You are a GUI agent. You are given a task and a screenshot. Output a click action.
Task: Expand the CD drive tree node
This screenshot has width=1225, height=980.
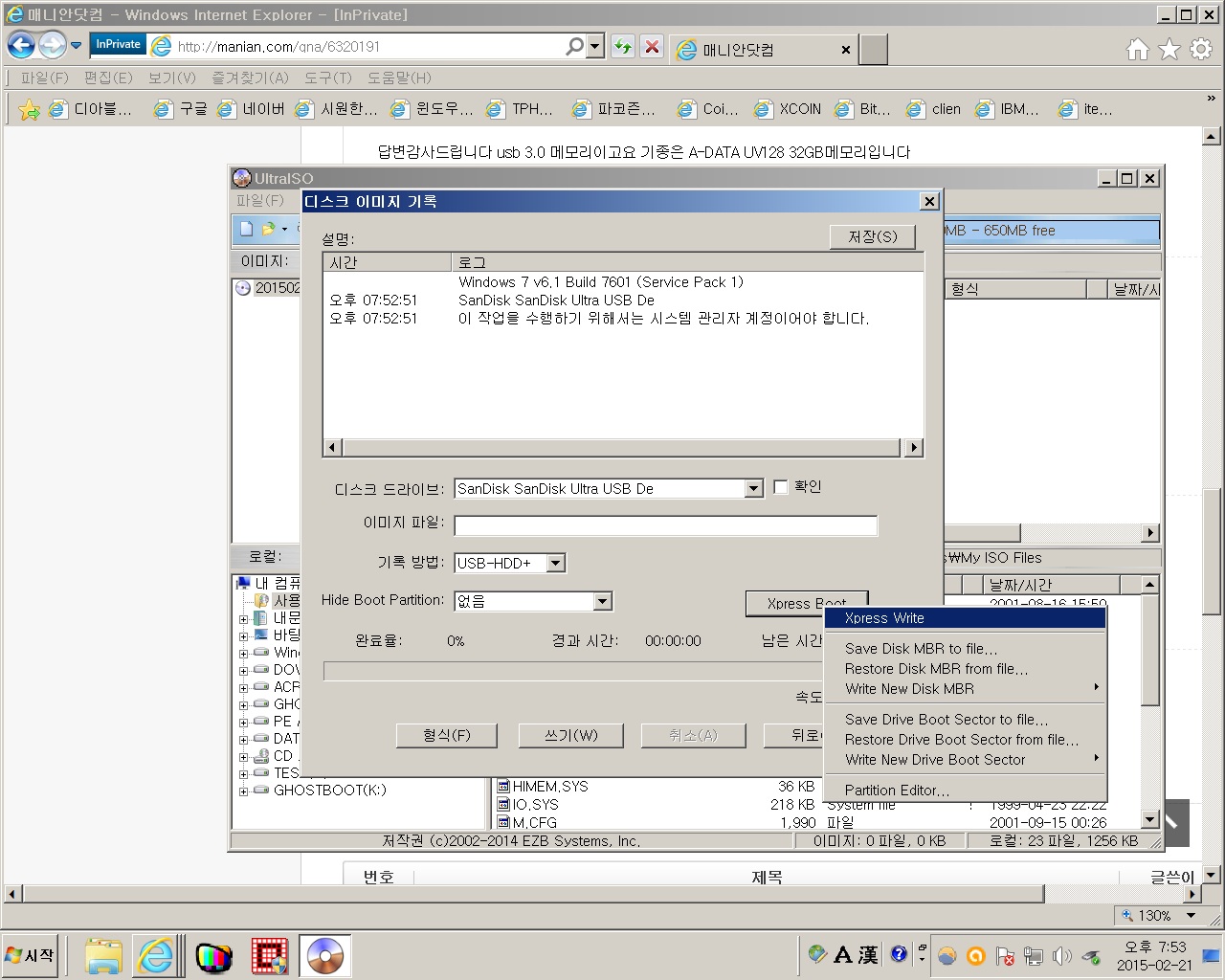click(x=243, y=757)
